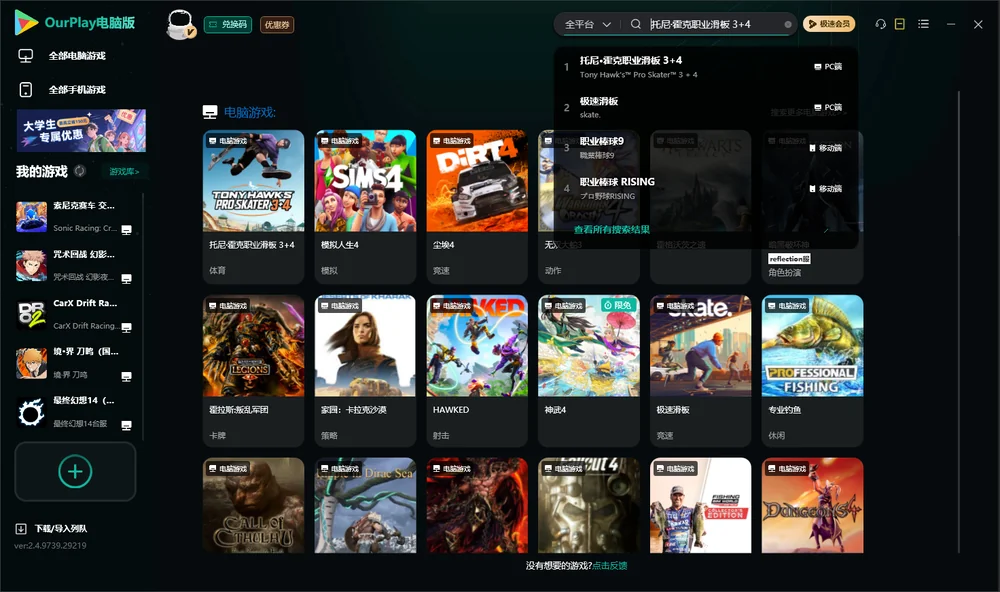Open Fishing Collector's Edition game card
Image resolution: width=1000 pixels, height=592 pixels.
[x=700, y=505]
